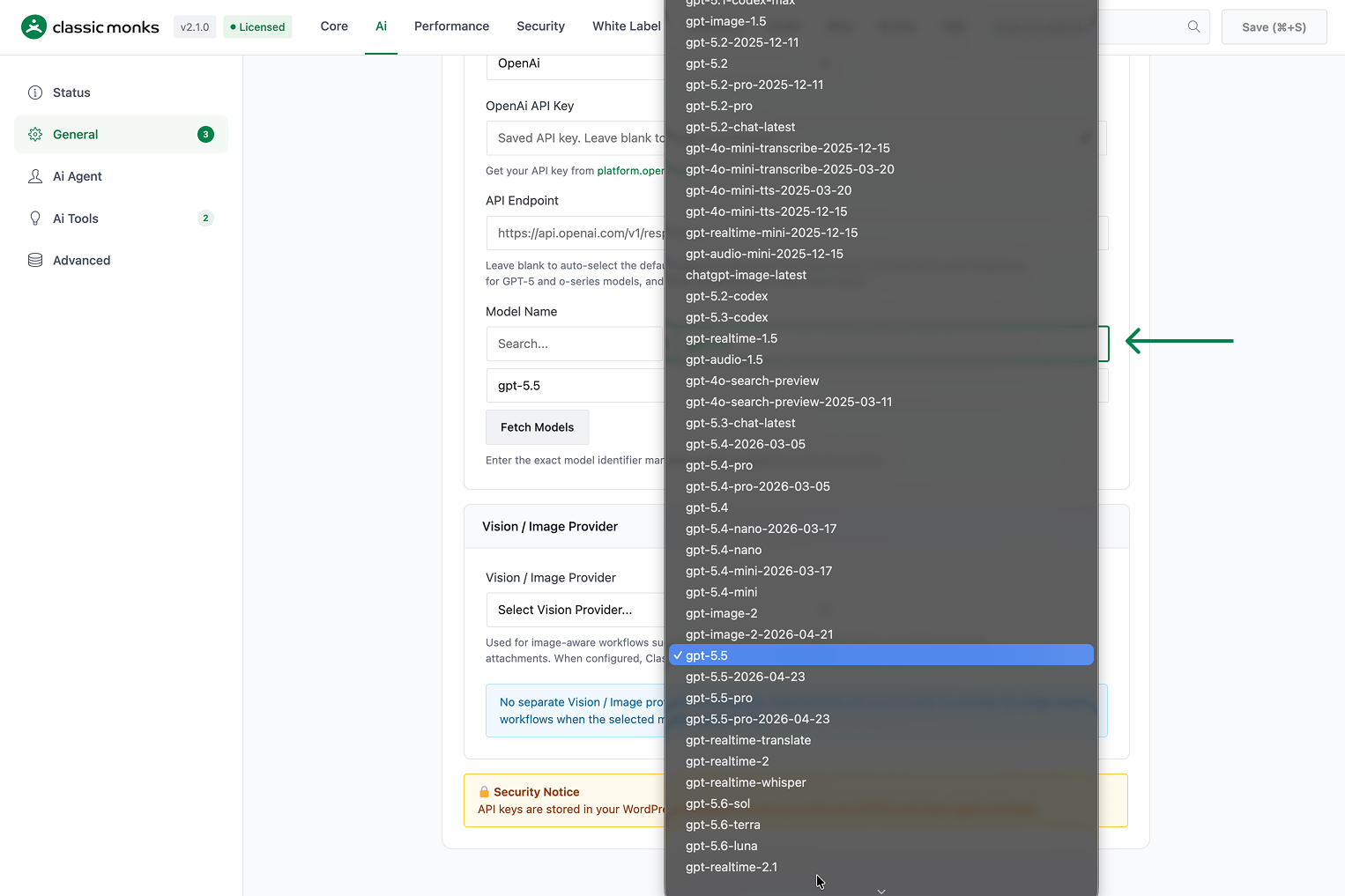
Task: Click the gpt-5.5 model name input
Action: point(575,386)
